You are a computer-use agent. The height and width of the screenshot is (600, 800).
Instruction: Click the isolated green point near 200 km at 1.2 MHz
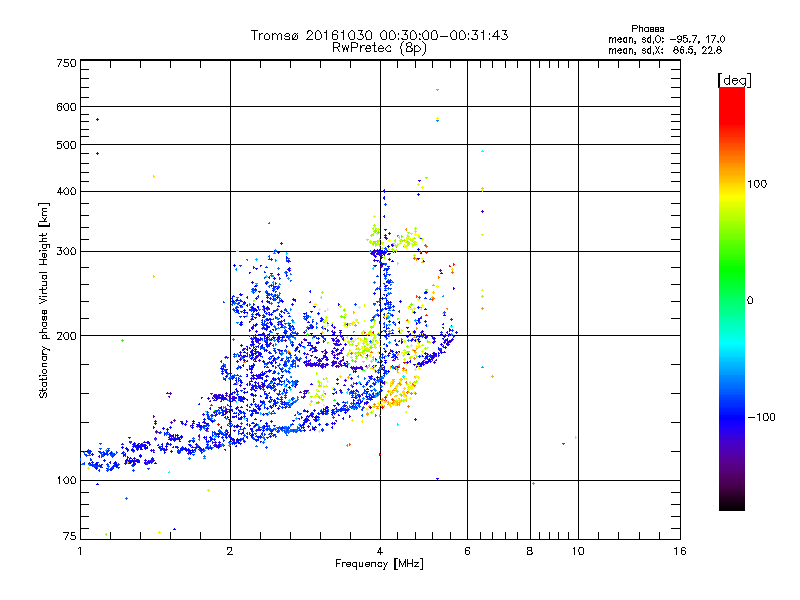(122, 340)
